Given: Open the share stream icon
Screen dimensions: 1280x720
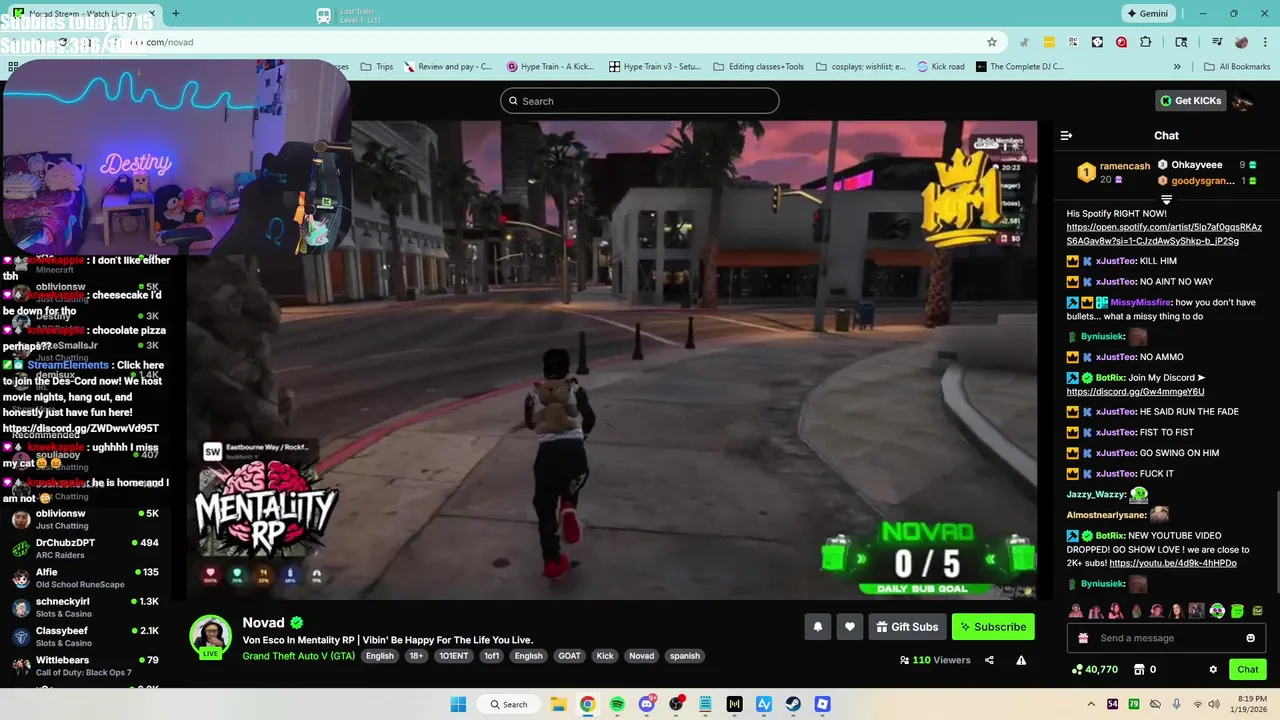Looking at the screenshot, I should tap(989, 660).
